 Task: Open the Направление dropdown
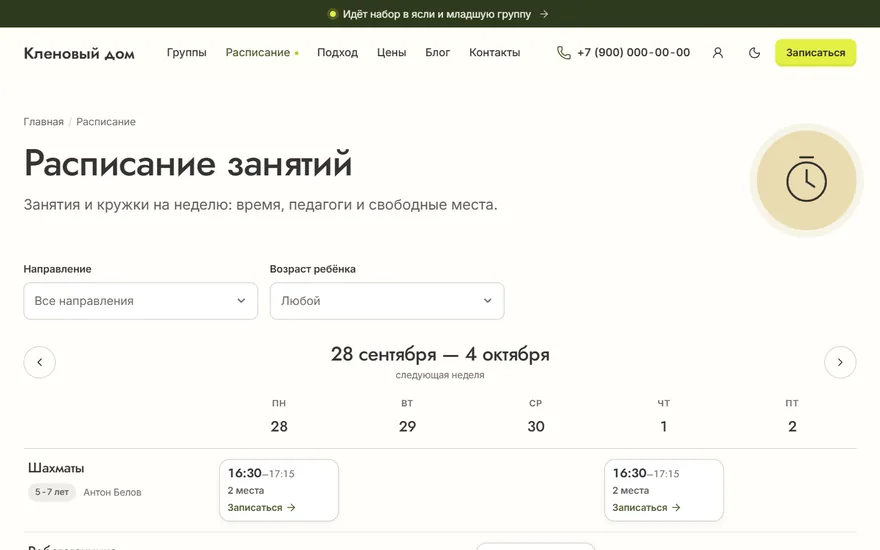pos(140,301)
